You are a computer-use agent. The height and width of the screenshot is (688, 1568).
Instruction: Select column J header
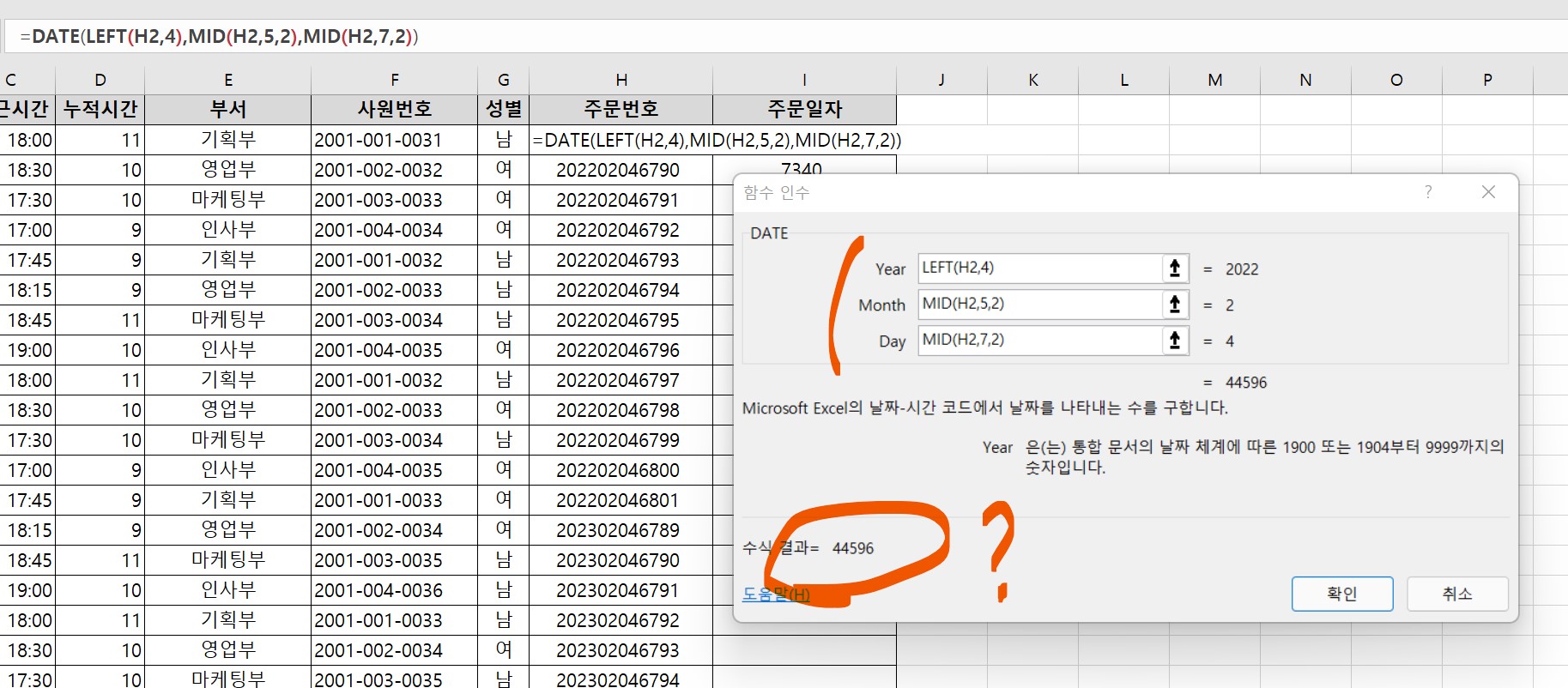[x=941, y=80]
